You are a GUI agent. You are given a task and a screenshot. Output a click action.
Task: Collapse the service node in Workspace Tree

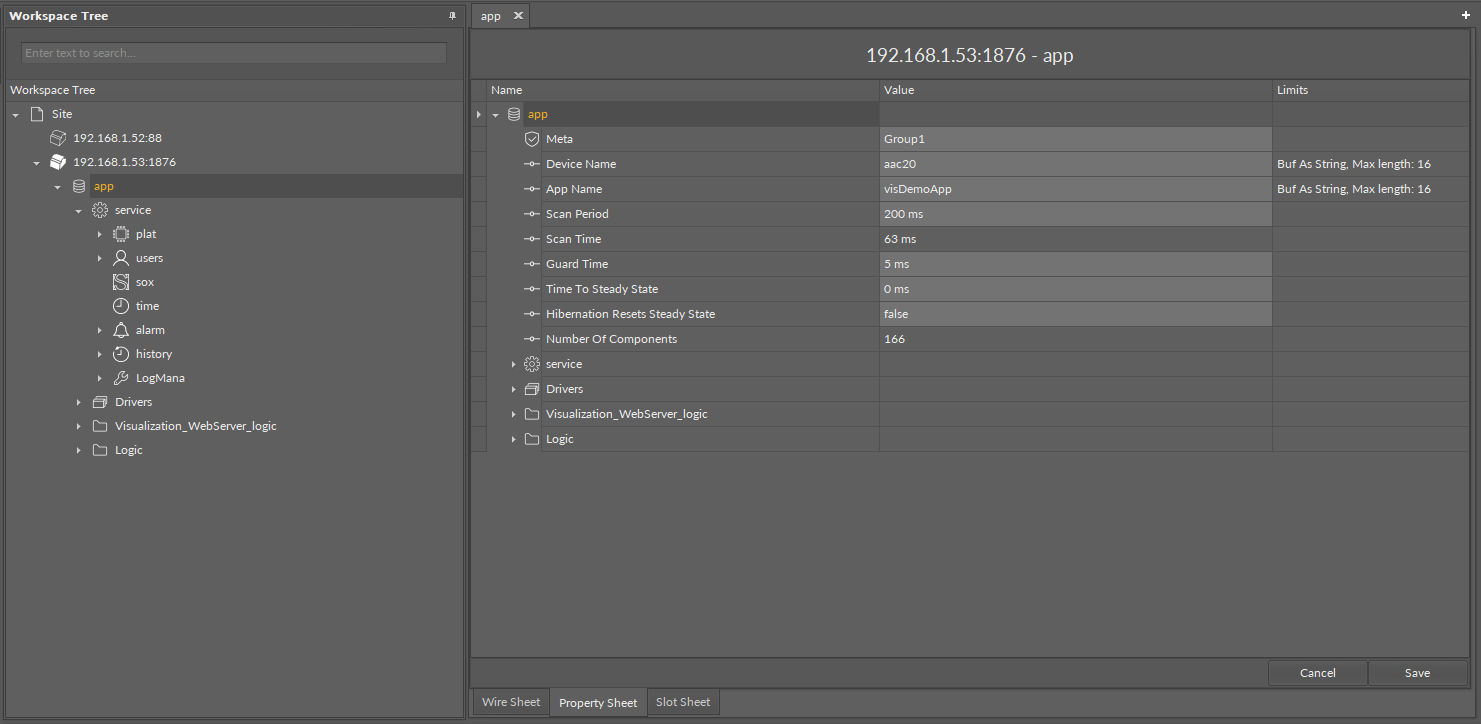point(79,211)
